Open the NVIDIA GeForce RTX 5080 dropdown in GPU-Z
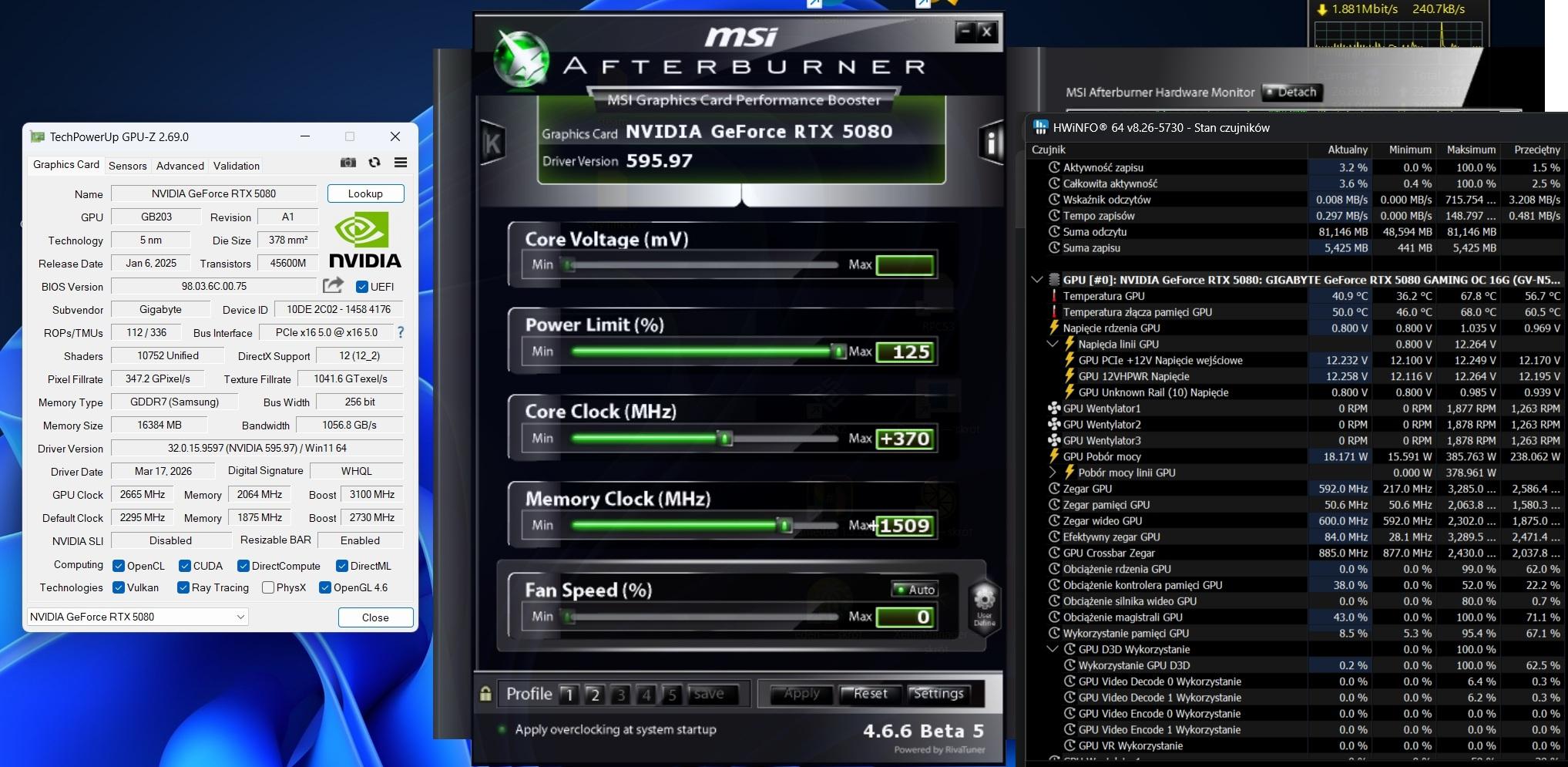Screen dimensions: 1568x767 (138, 617)
